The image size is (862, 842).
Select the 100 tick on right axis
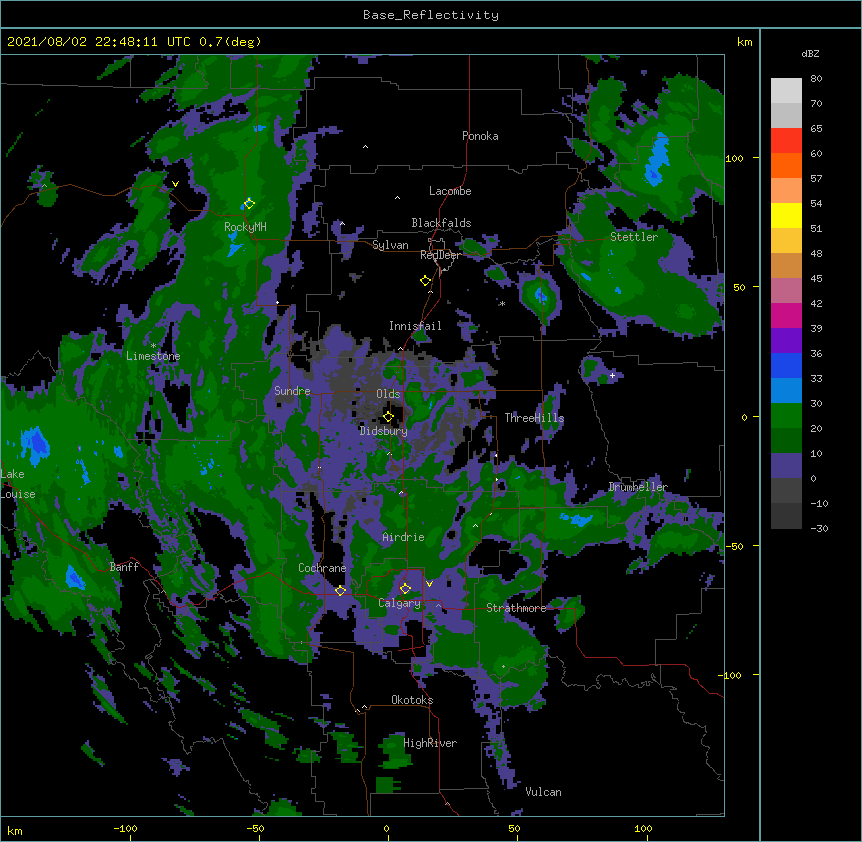pos(734,158)
